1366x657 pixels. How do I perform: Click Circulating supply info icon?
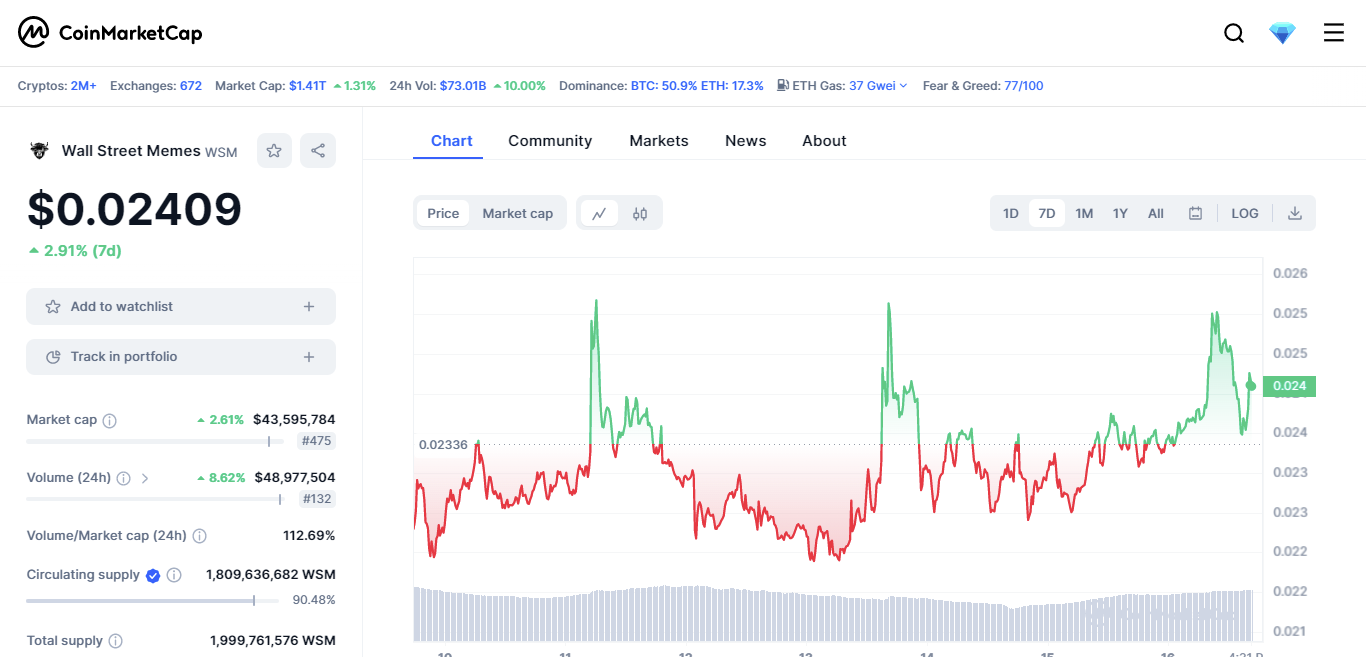[174, 575]
